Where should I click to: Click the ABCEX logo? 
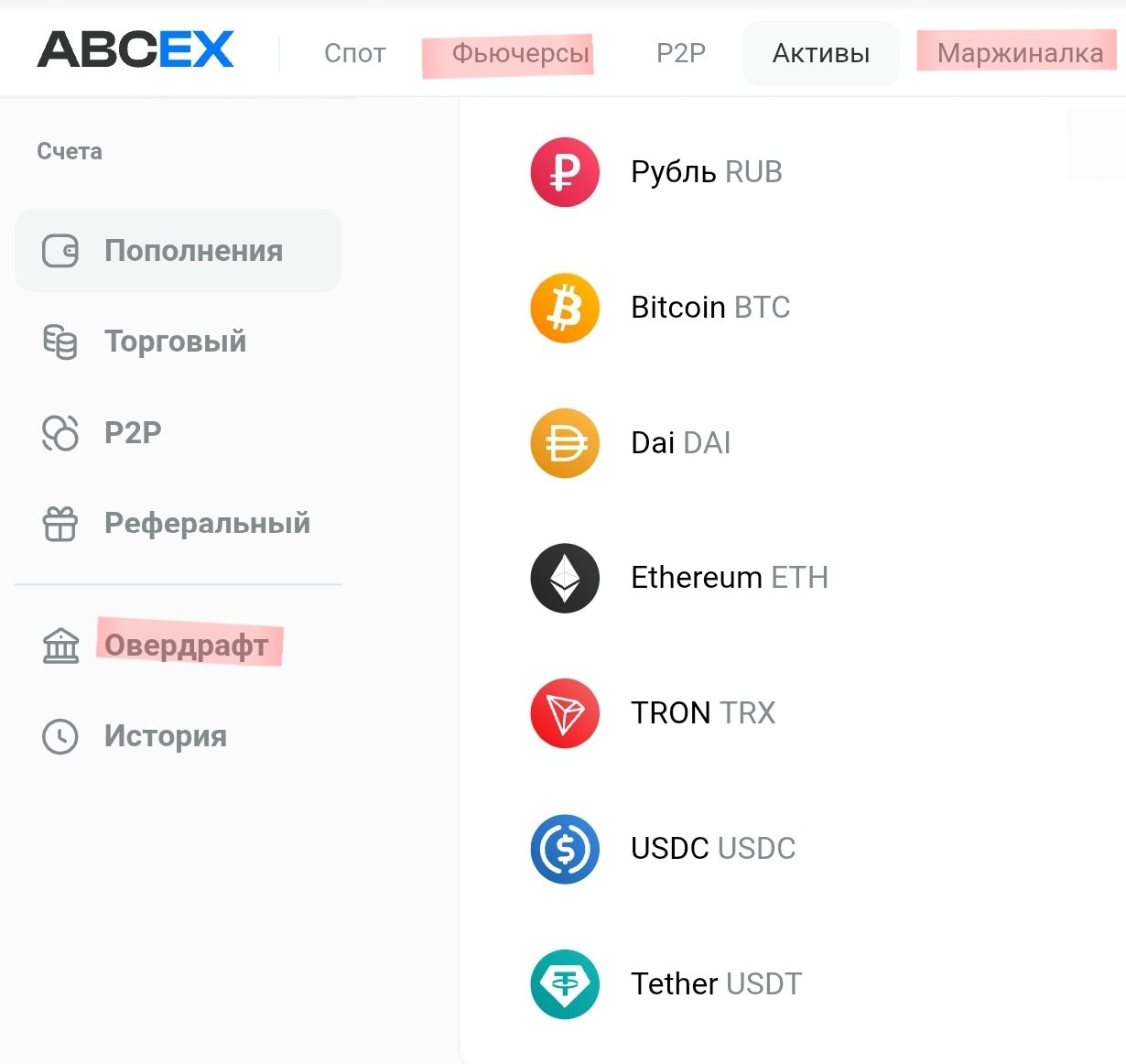pos(135,50)
